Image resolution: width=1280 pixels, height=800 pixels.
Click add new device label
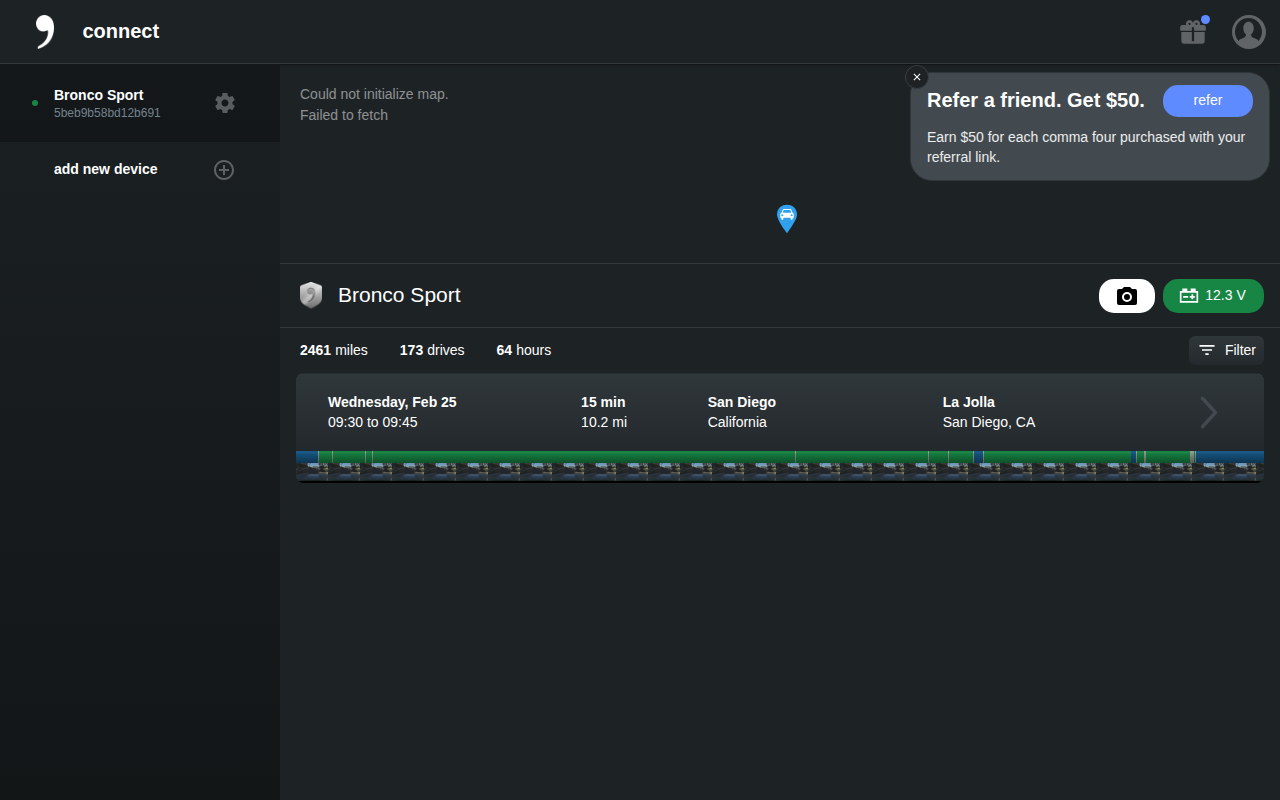(x=106, y=169)
